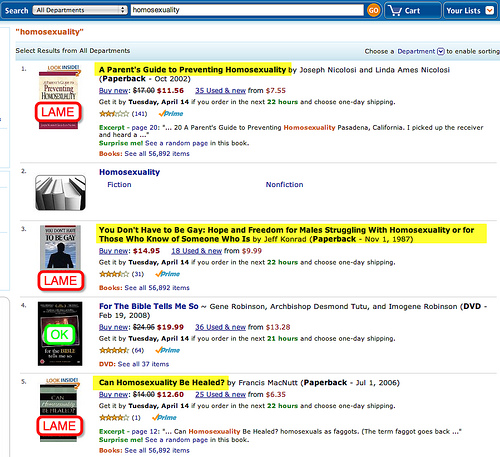The width and height of the screenshot is (500, 457).
Task: Click the Fiction category link
Action: click(119, 185)
